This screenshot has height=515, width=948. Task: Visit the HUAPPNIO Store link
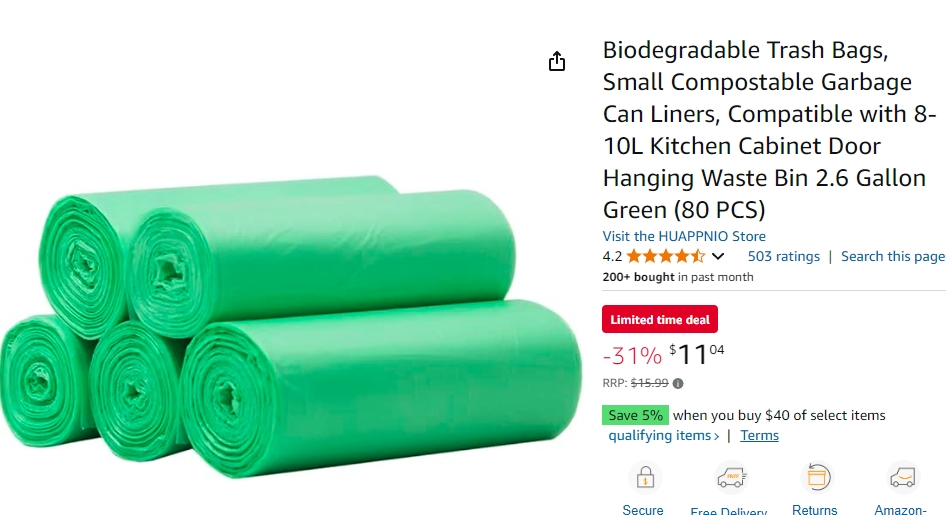point(684,236)
